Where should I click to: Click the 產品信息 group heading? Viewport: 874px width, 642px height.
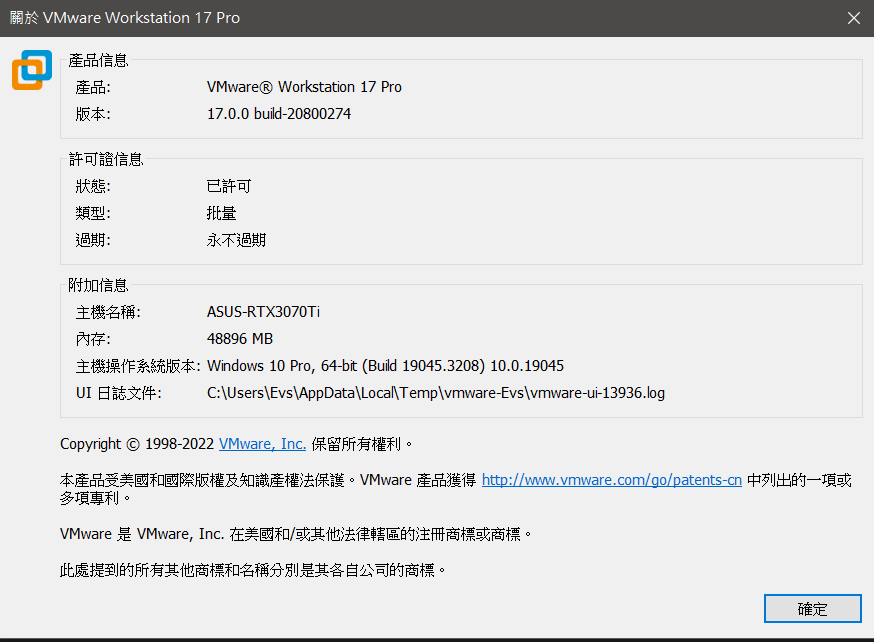(x=98, y=60)
